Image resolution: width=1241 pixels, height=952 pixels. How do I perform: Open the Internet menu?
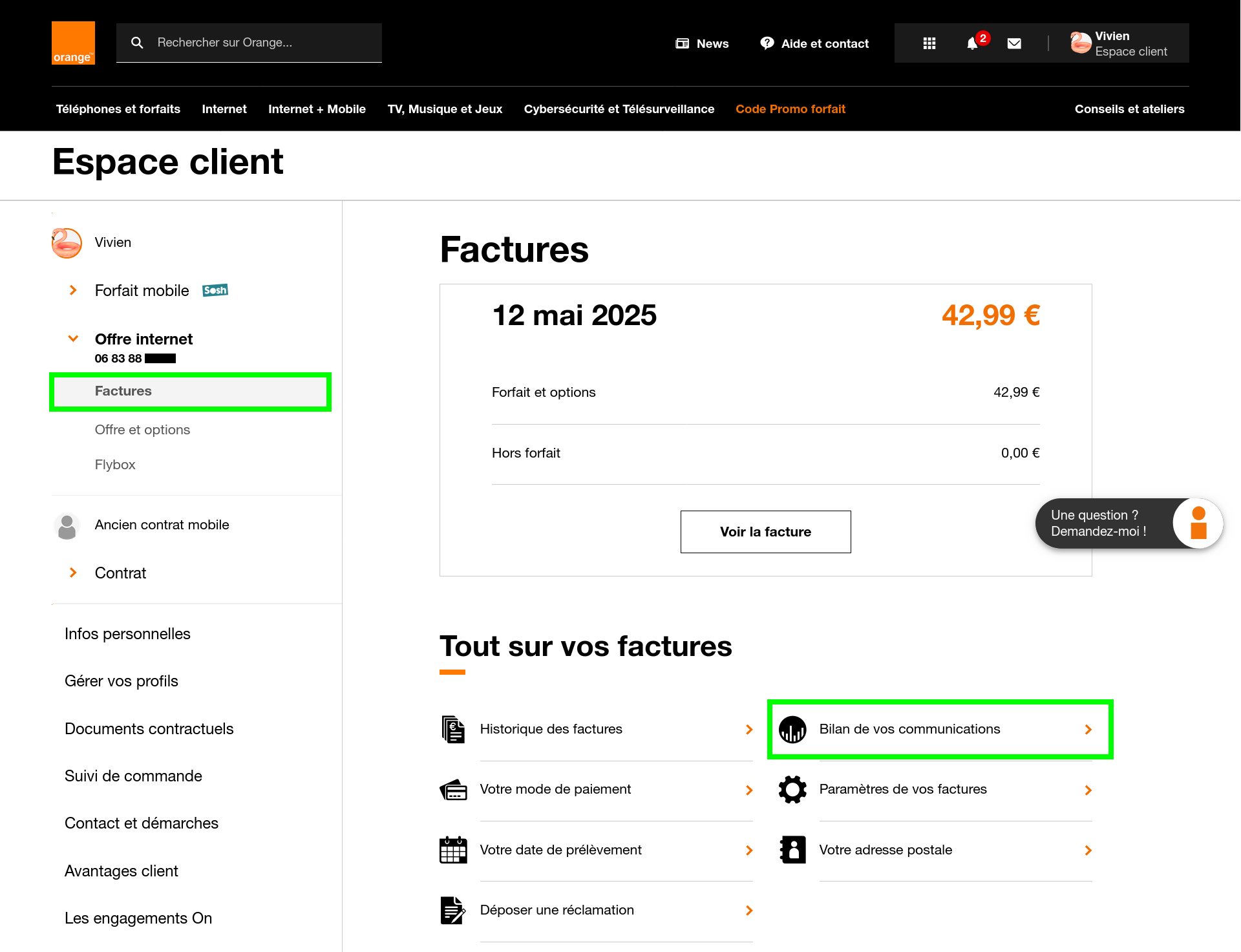pyautogui.click(x=224, y=109)
